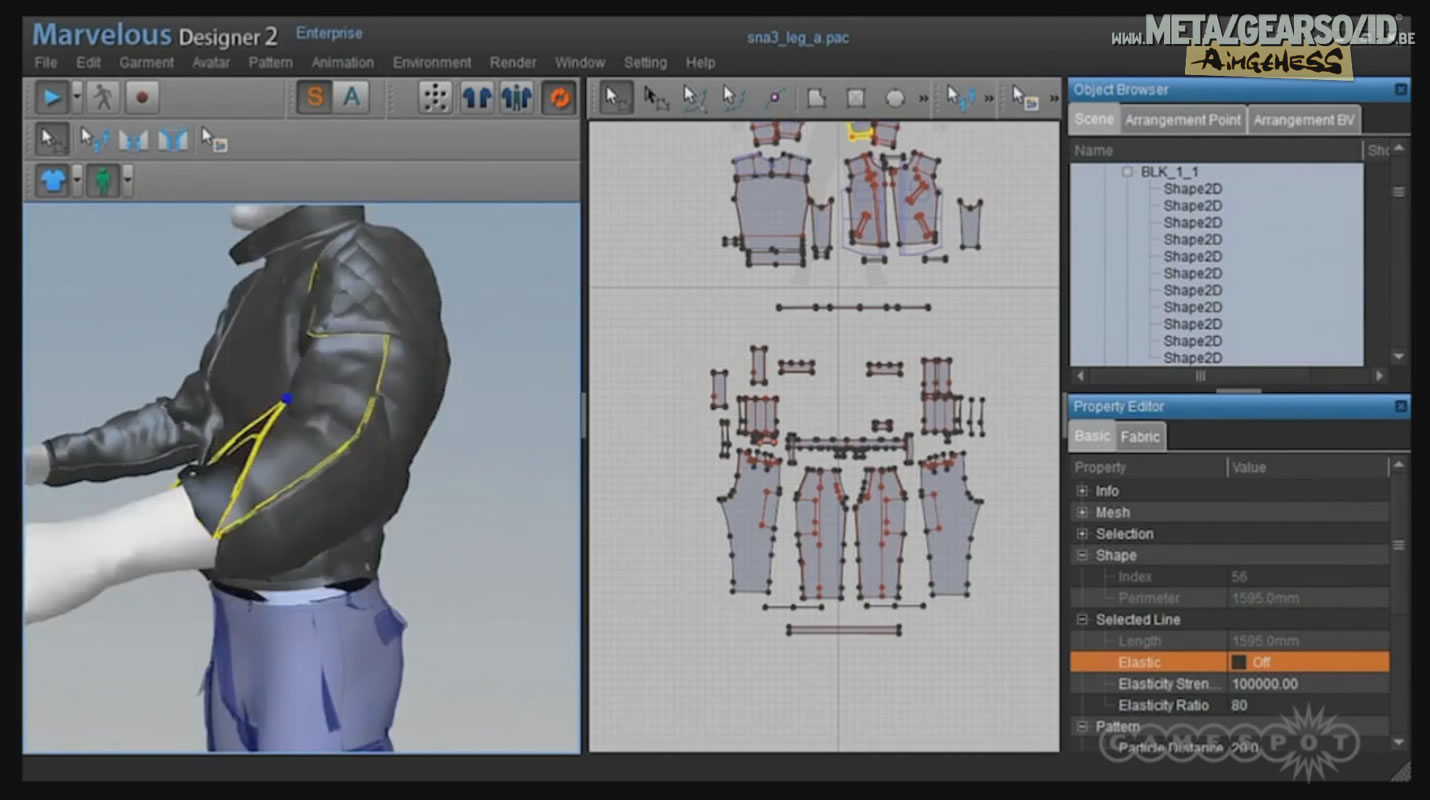Open the dropdown next to the green avatar icon
This screenshot has height=800, width=1430.
127,181
